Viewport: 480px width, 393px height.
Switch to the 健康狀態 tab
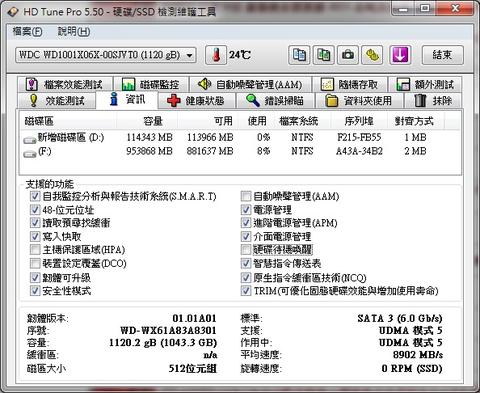(196, 101)
